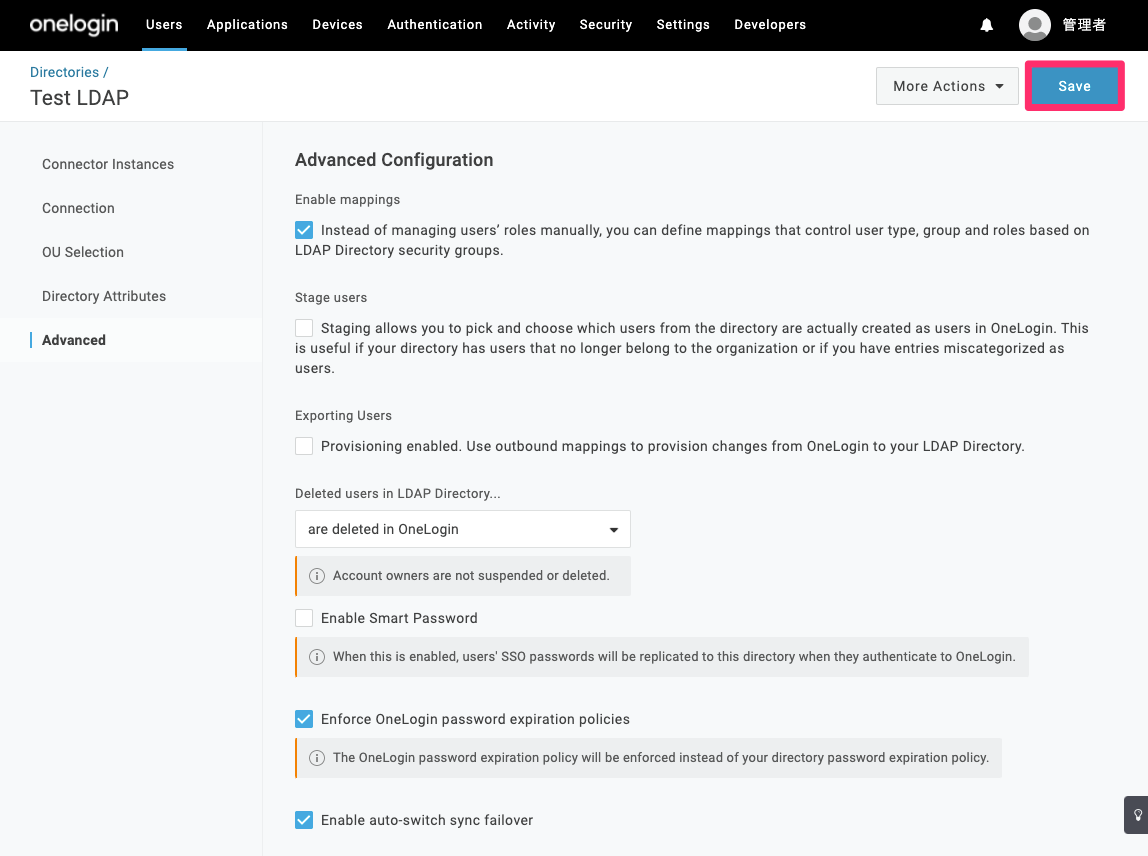
Task: Click 'Deleted users in LDAP Directory...' label
Action: [398, 494]
